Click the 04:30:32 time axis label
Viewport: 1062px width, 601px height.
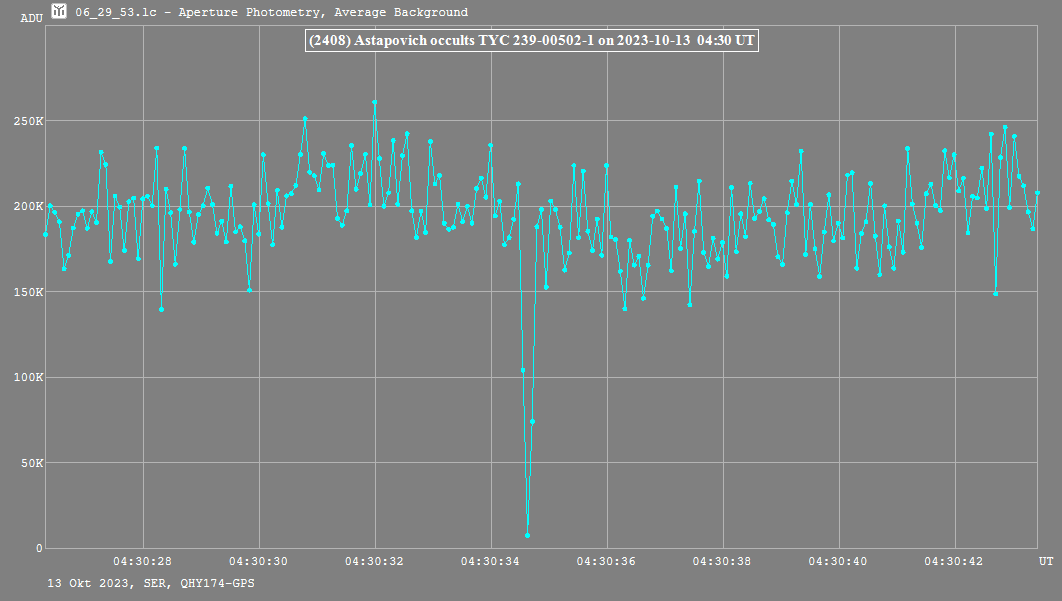click(375, 562)
